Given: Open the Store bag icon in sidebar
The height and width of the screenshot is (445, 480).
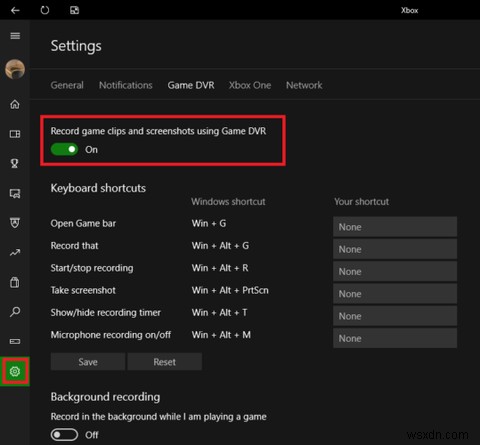Looking at the screenshot, I should point(15,282).
